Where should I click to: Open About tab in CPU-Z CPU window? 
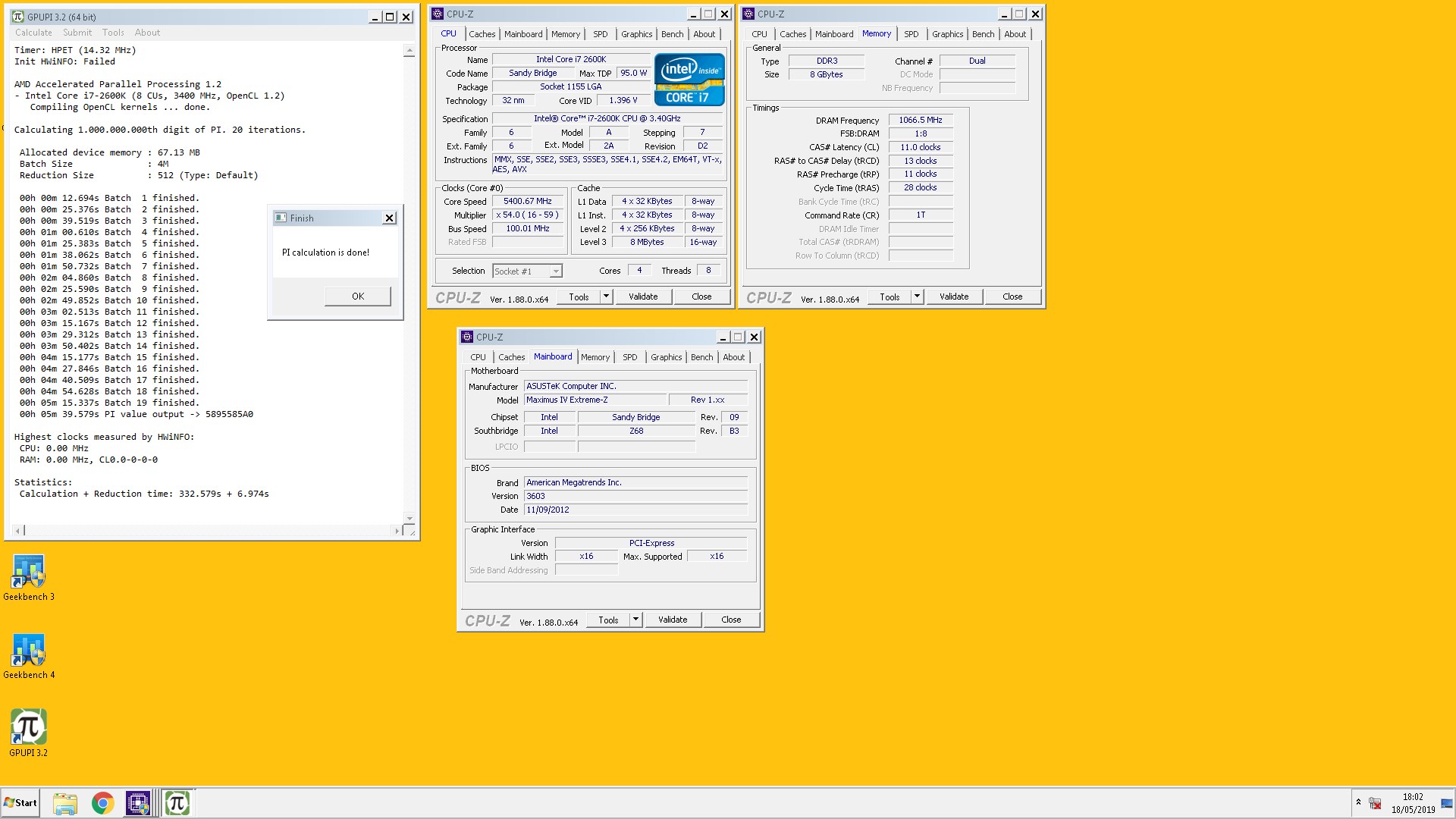(x=704, y=34)
